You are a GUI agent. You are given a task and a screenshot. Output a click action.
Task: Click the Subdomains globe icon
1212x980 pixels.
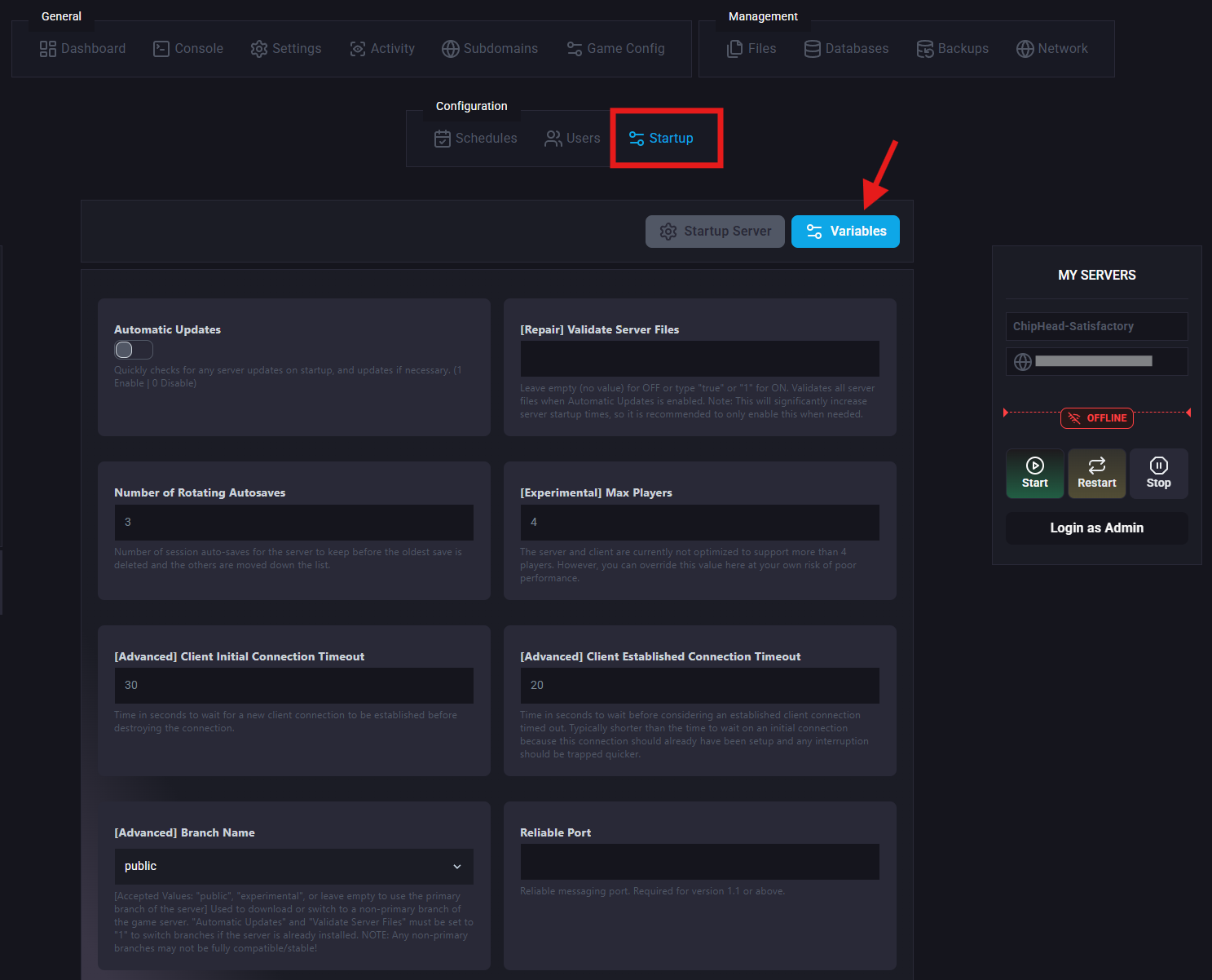pyautogui.click(x=451, y=49)
